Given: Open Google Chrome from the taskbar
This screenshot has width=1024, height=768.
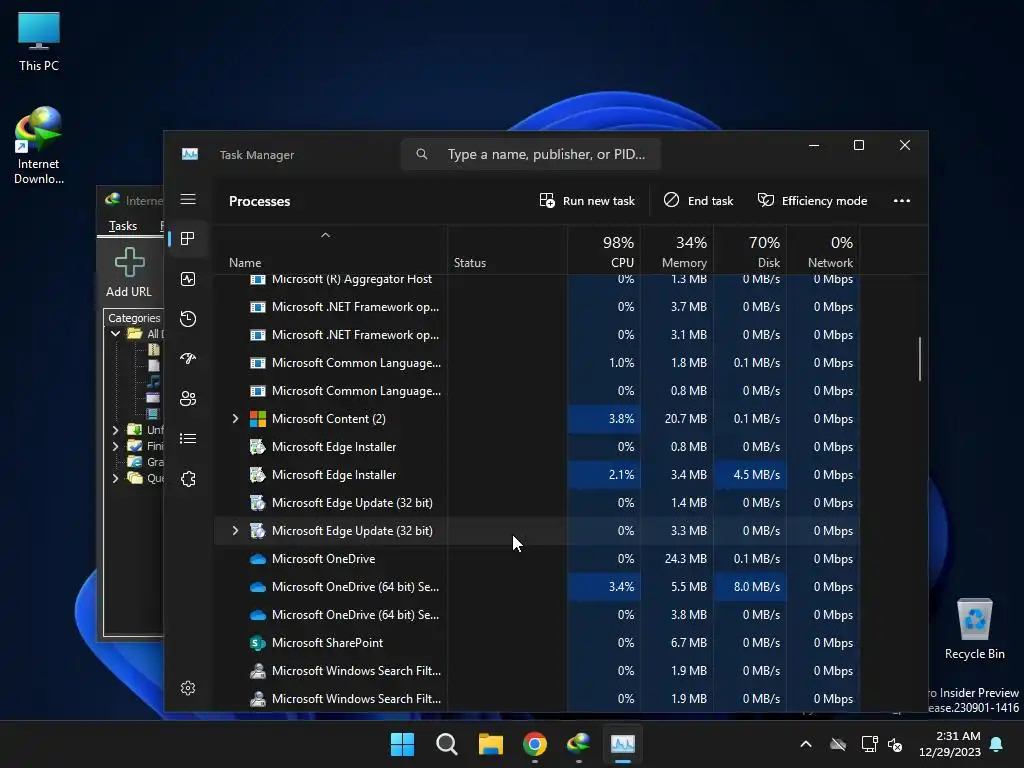Looking at the screenshot, I should 535,744.
